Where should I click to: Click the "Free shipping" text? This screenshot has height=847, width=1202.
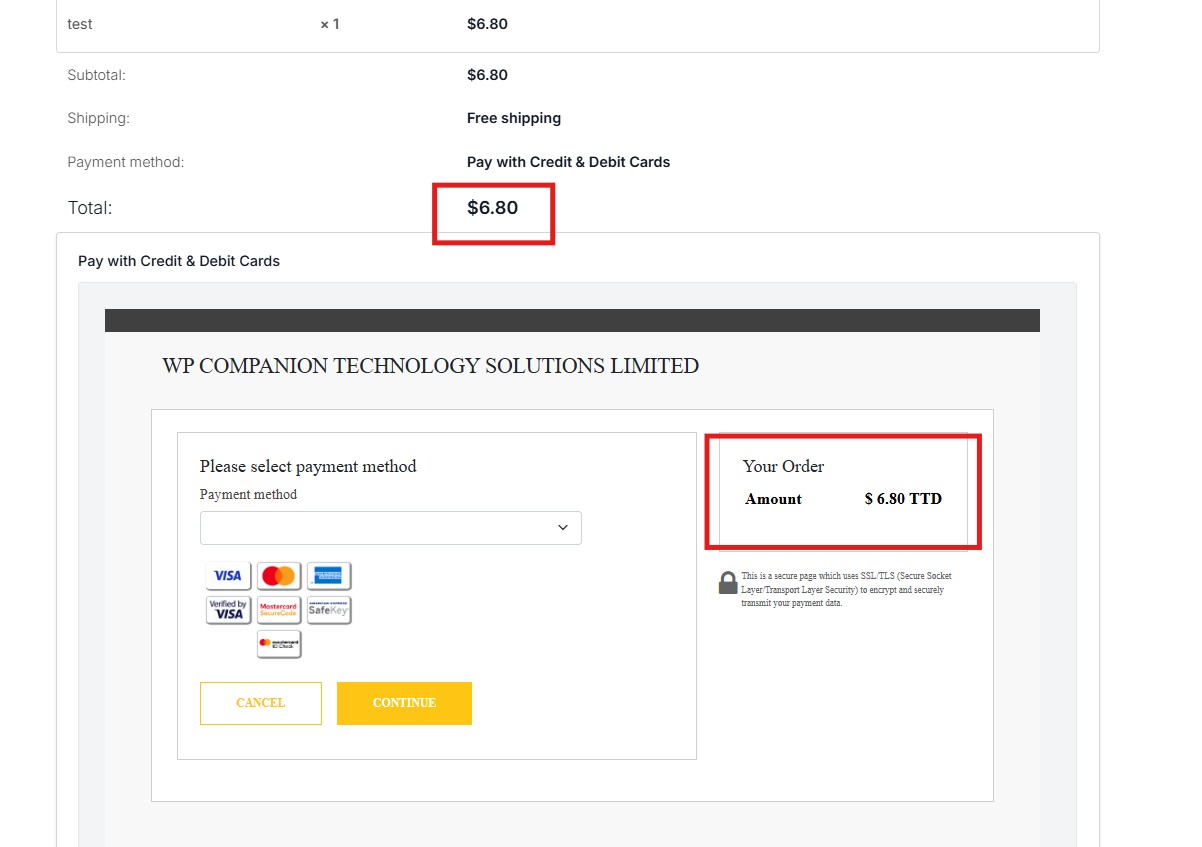click(x=514, y=118)
